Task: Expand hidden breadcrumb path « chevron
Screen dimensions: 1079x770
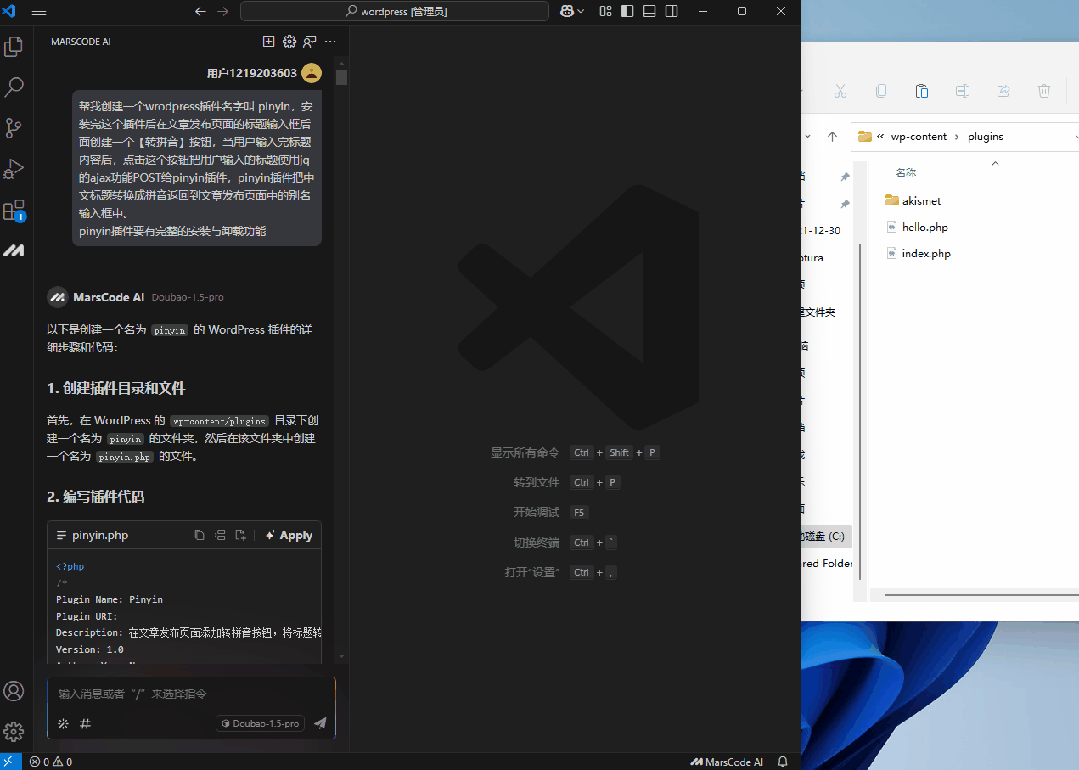Action: [x=880, y=136]
